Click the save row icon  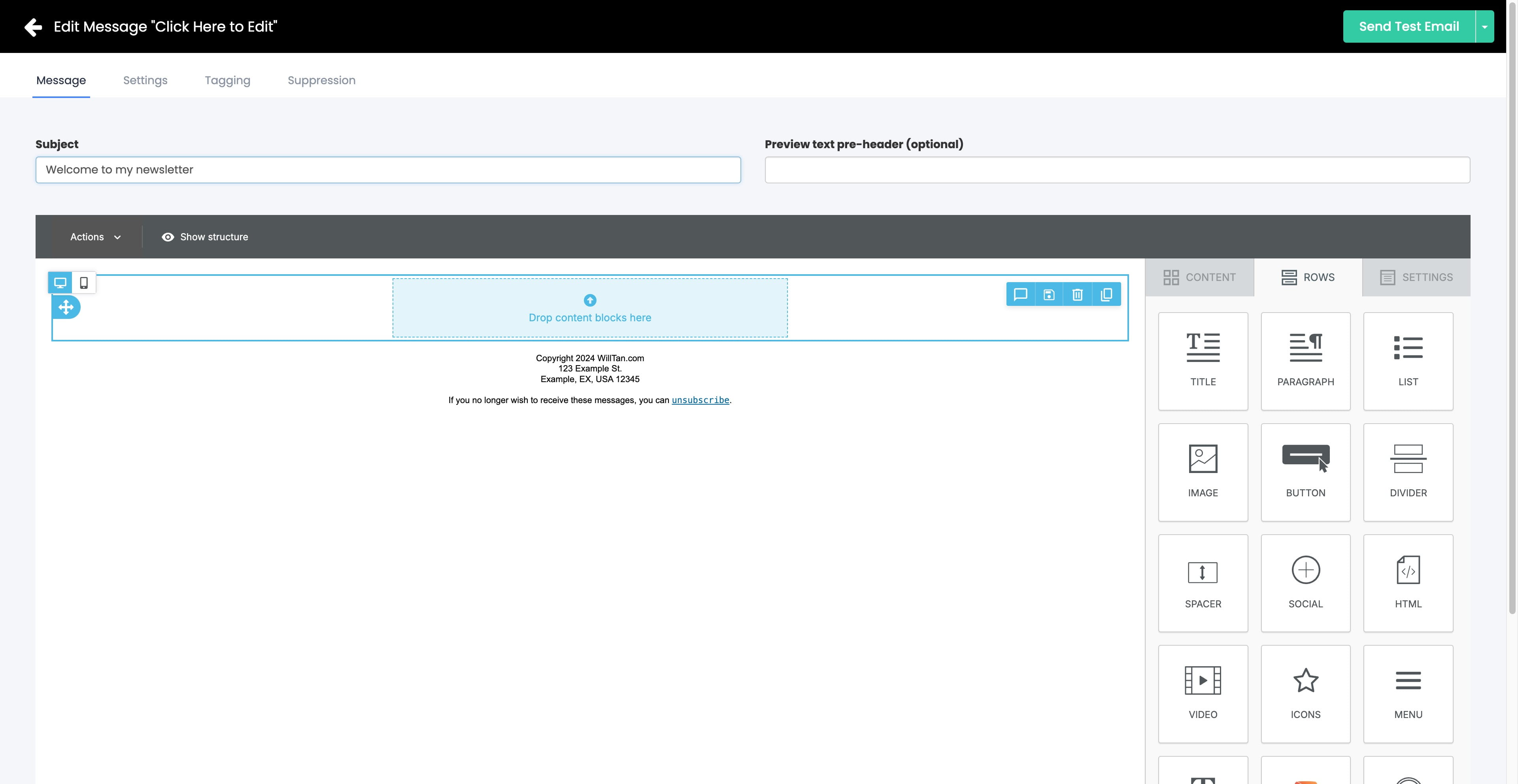click(1049, 294)
